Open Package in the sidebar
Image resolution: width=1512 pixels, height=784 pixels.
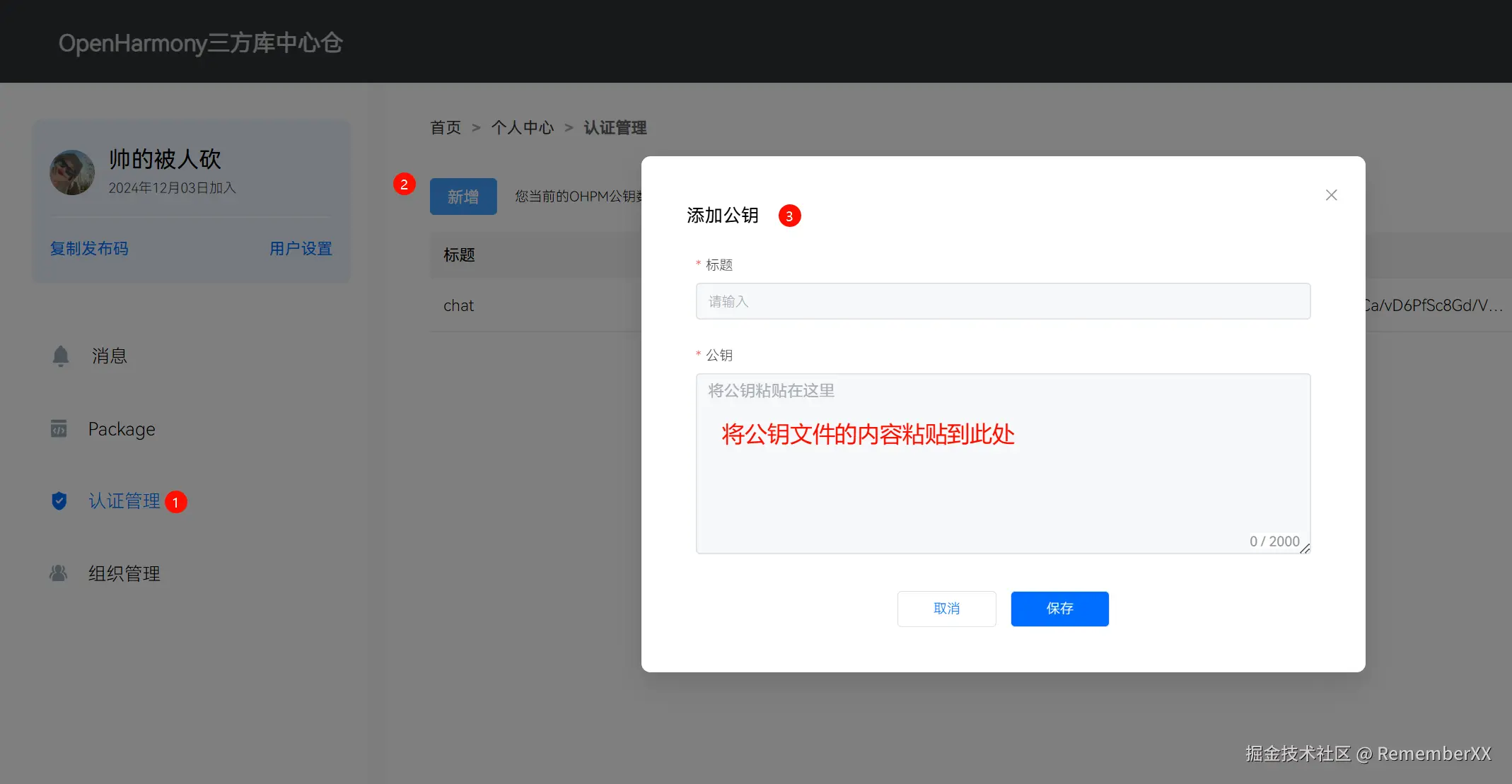[122, 429]
